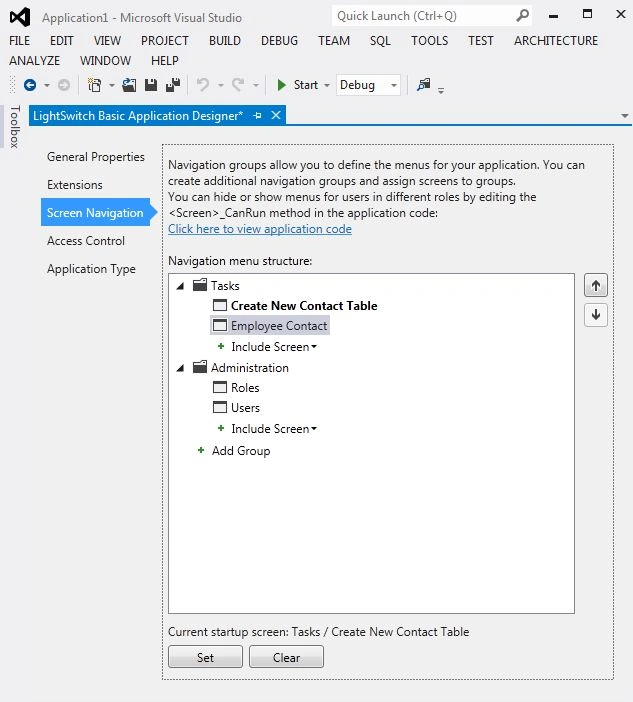This screenshot has height=702, width=633.
Task: Click 'Click here to view application code' link
Action: tap(260, 229)
